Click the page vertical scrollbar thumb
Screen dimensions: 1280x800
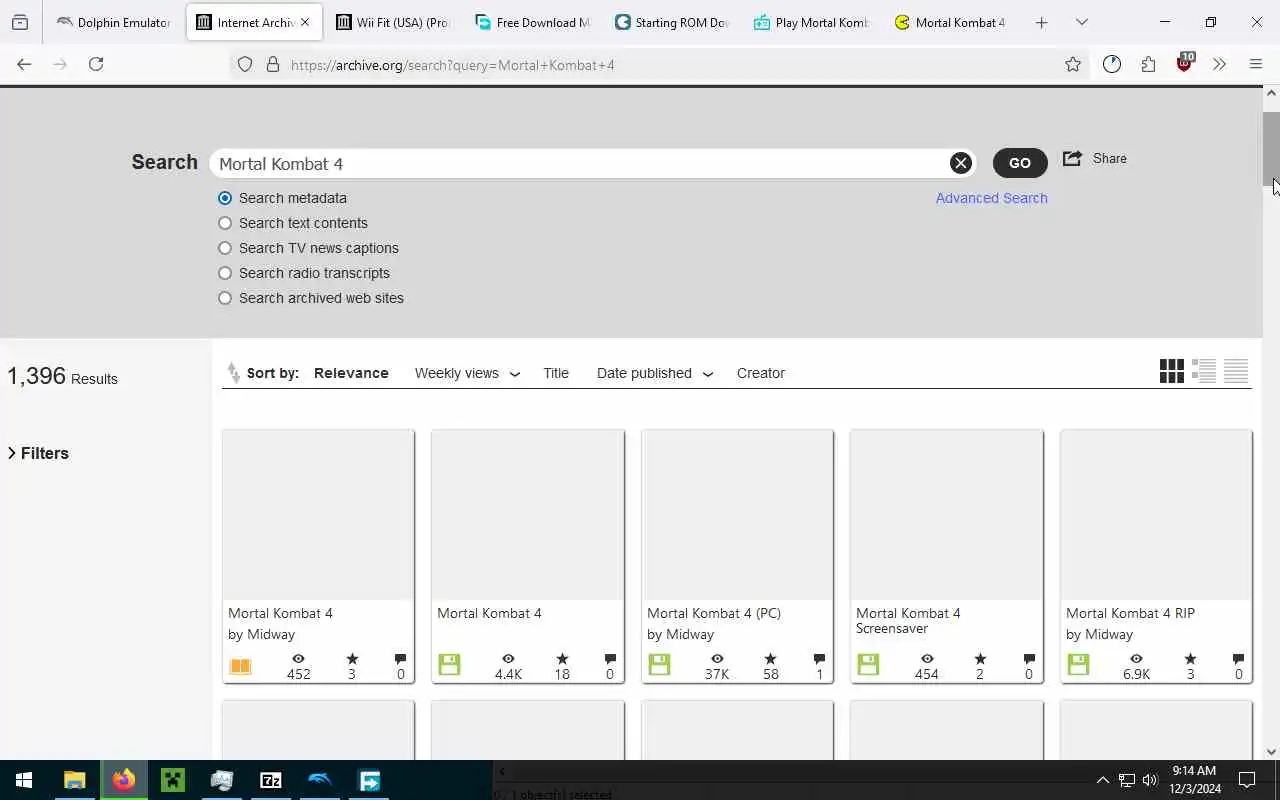pos(1271,148)
